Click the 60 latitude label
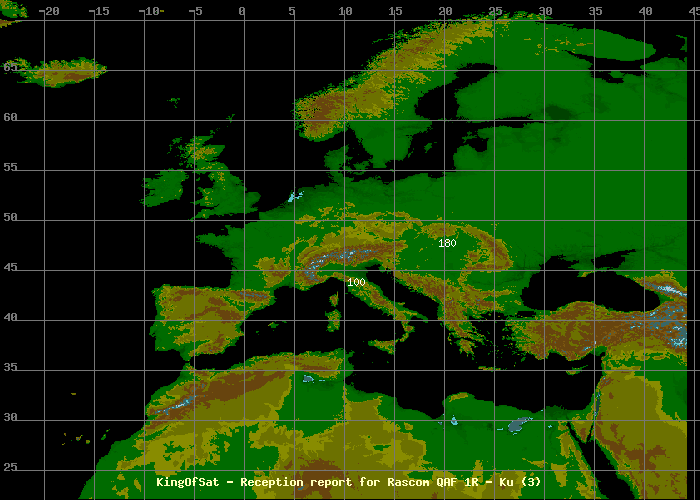The width and height of the screenshot is (700, 500). [x=11, y=118]
